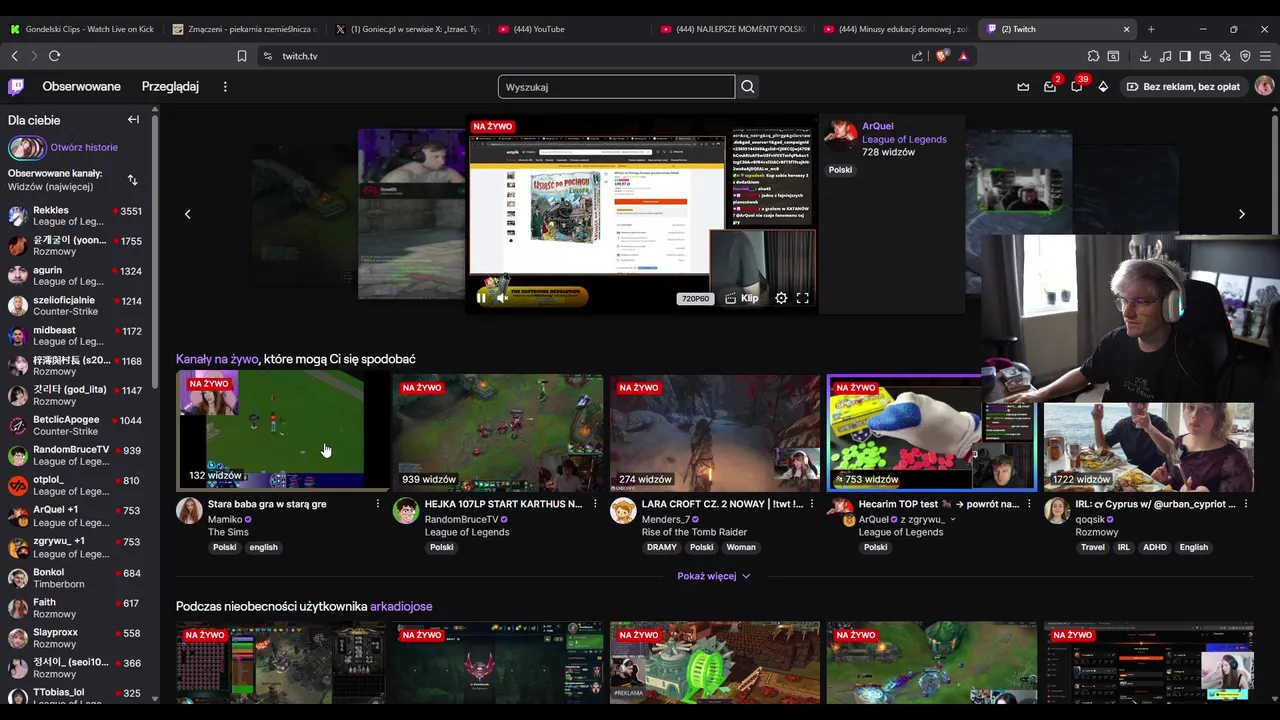Switch to Gondelski Clips Kick tab
This screenshot has width=1280, height=720.
[82, 29]
